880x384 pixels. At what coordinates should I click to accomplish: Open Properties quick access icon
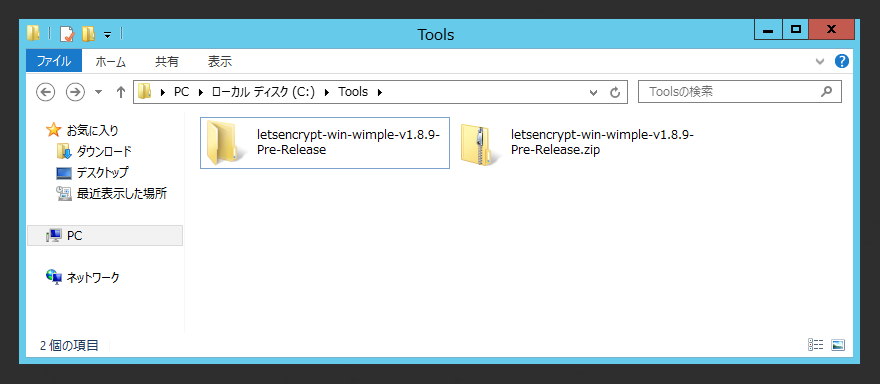coord(67,34)
